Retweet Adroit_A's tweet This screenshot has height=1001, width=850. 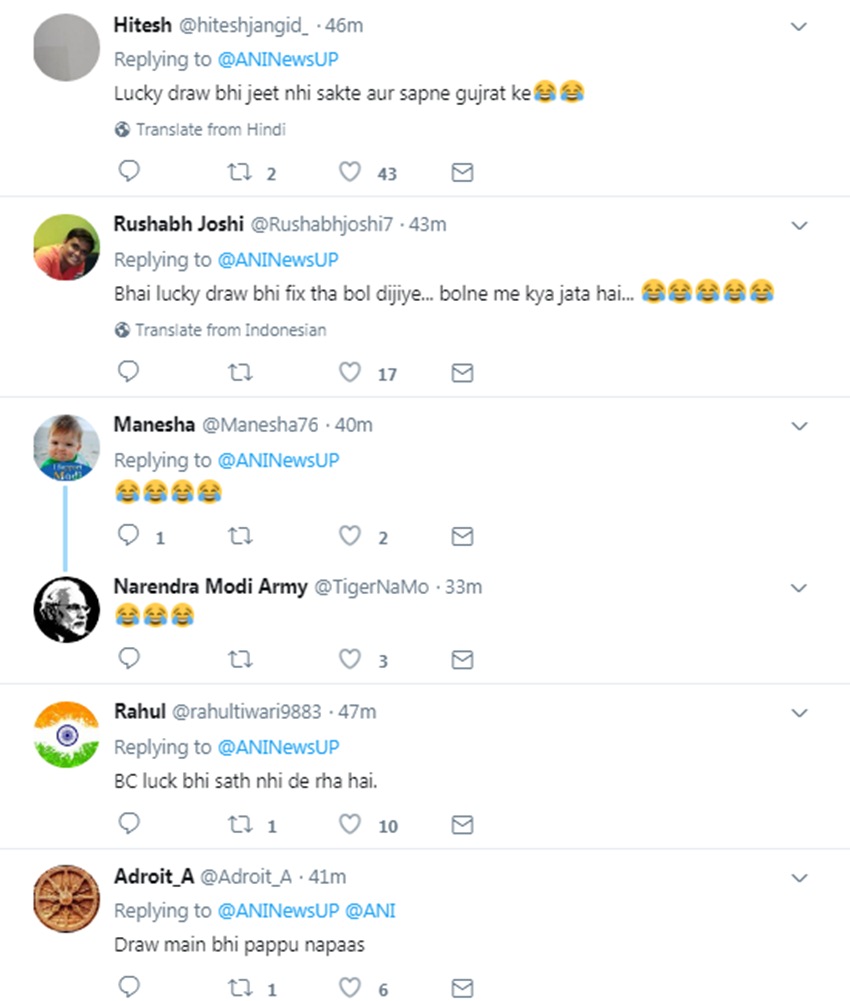pyautogui.click(x=239, y=989)
